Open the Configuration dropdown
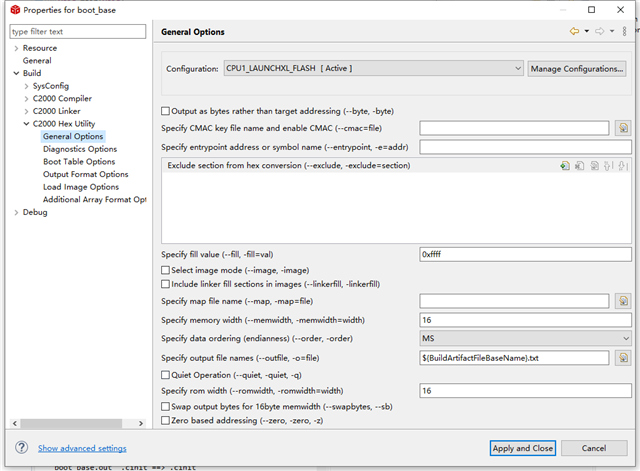Screen dimensions: 640x471 click(373, 68)
